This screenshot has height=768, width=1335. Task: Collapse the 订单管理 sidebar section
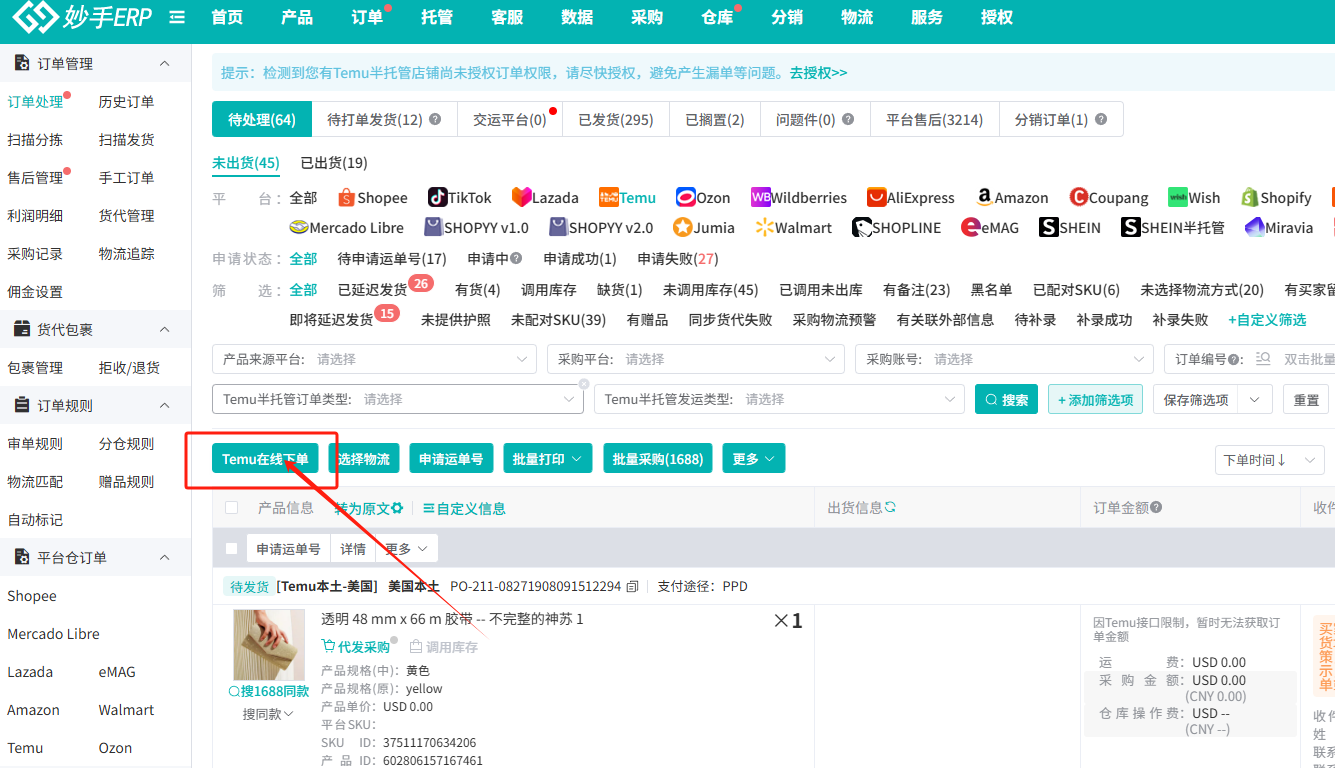pos(165,64)
